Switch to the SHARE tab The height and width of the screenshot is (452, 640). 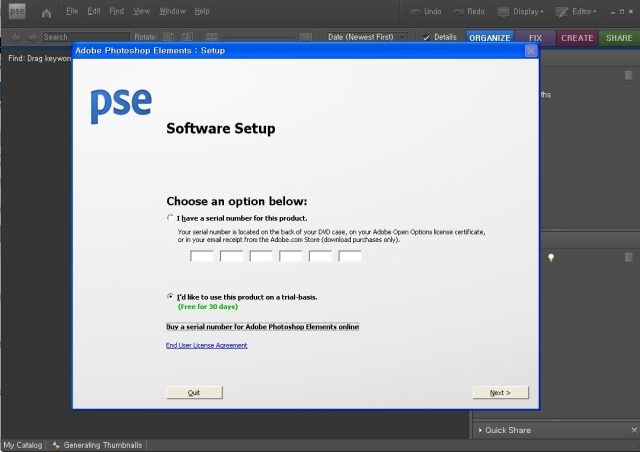[x=619, y=38]
